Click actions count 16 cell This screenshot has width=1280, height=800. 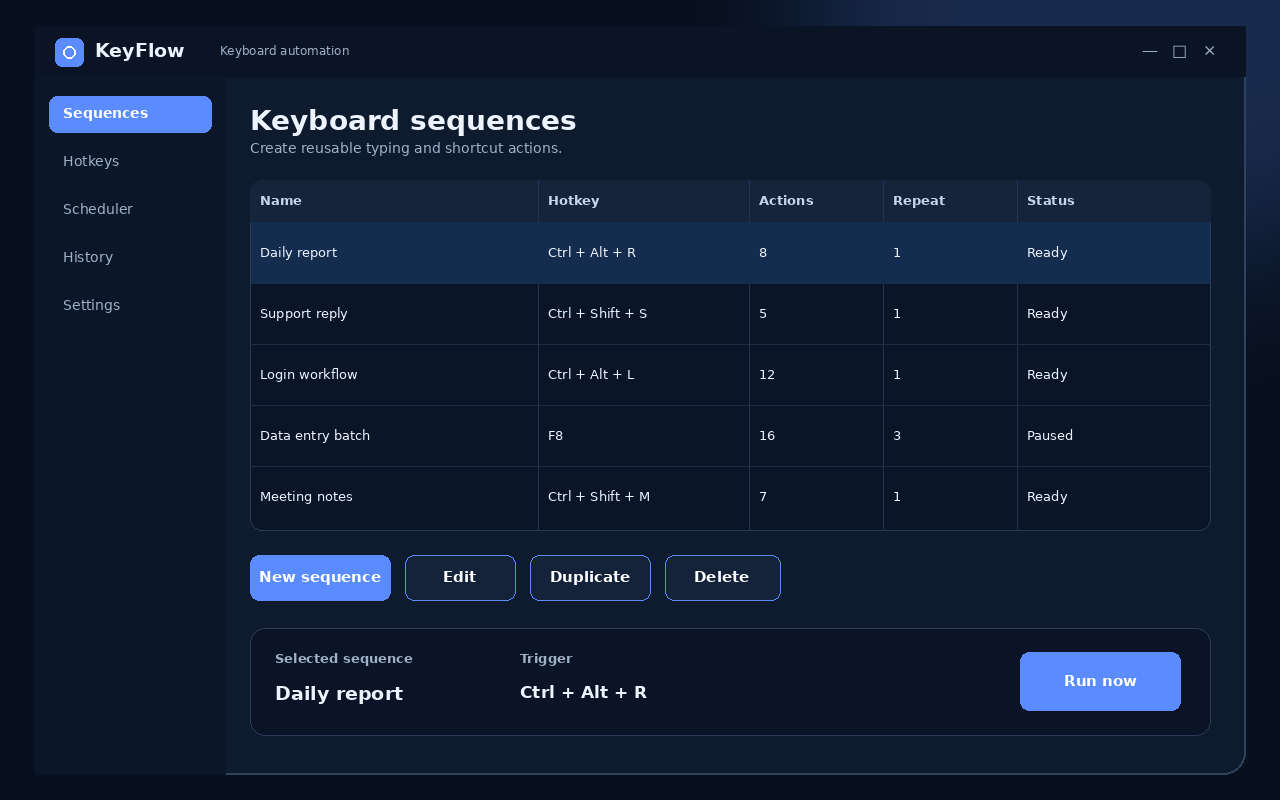pos(816,436)
